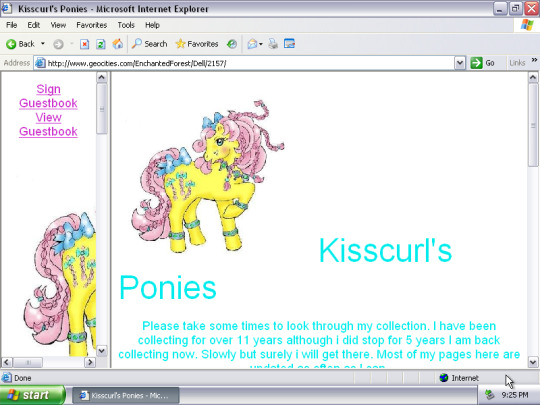
Task: Open the Tools menu
Action: (x=126, y=25)
